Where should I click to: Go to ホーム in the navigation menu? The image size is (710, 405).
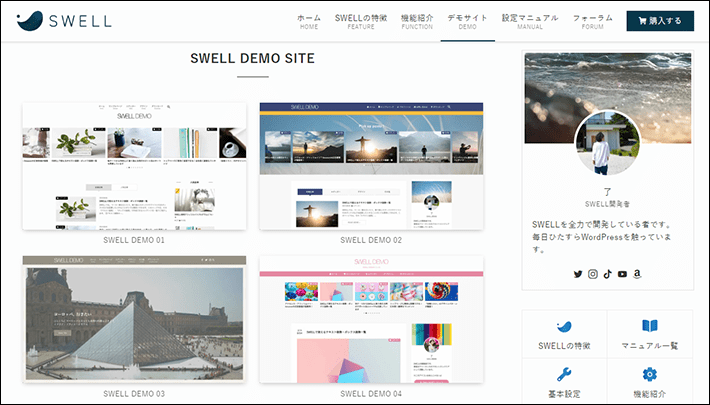coord(309,21)
